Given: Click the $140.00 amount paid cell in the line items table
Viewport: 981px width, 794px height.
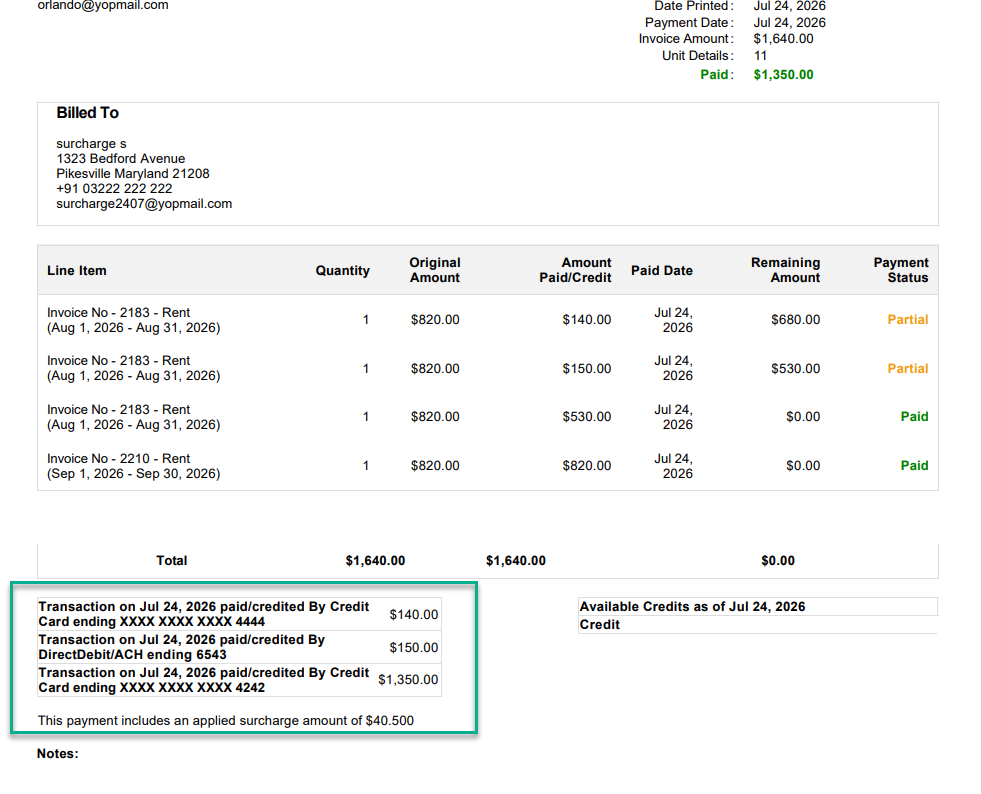Looking at the screenshot, I should coord(586,320).
